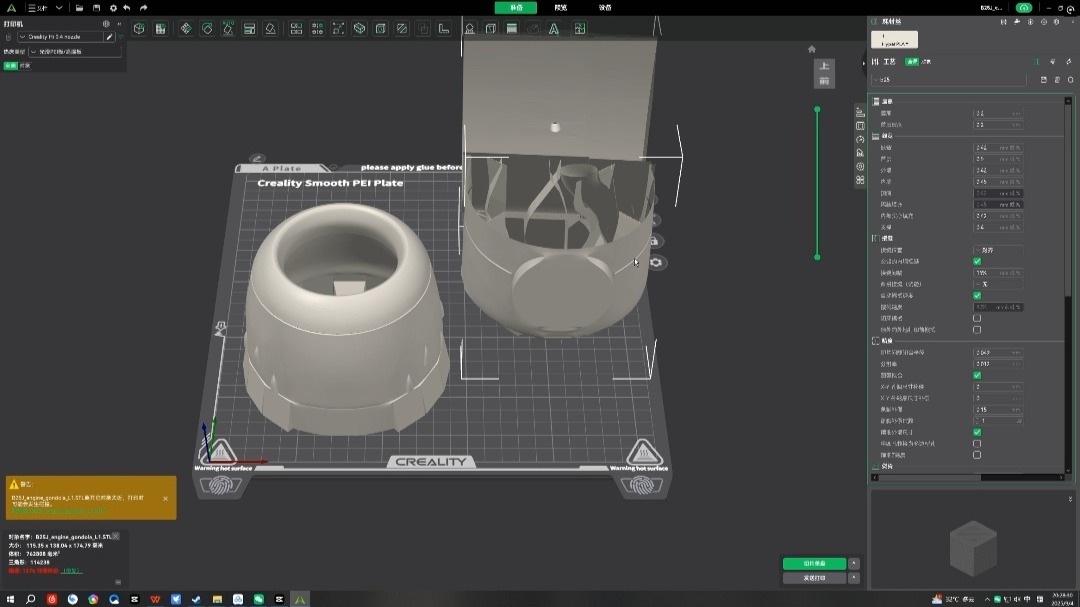Image resolution: width=1080 pixels, height=607 pixels.
Task: Click the Redo arrow
Action: (143, 8)
